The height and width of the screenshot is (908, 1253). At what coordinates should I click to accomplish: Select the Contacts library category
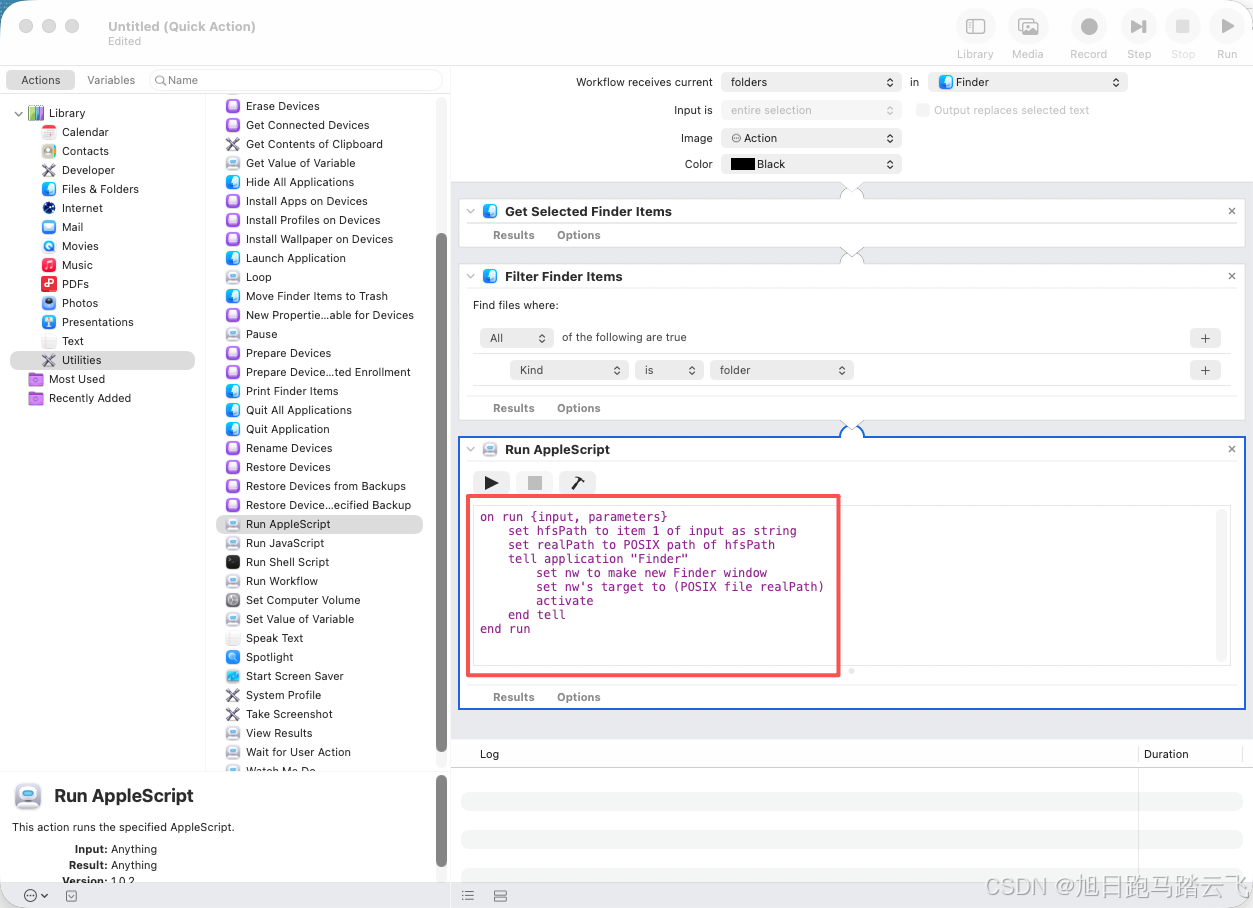pos(85,151)
